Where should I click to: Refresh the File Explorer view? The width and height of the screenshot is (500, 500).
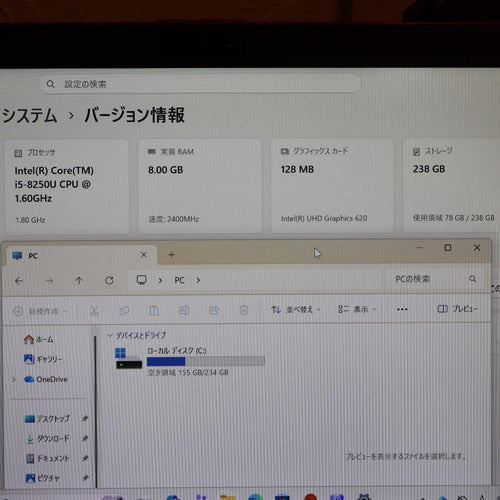pos(109,280)
